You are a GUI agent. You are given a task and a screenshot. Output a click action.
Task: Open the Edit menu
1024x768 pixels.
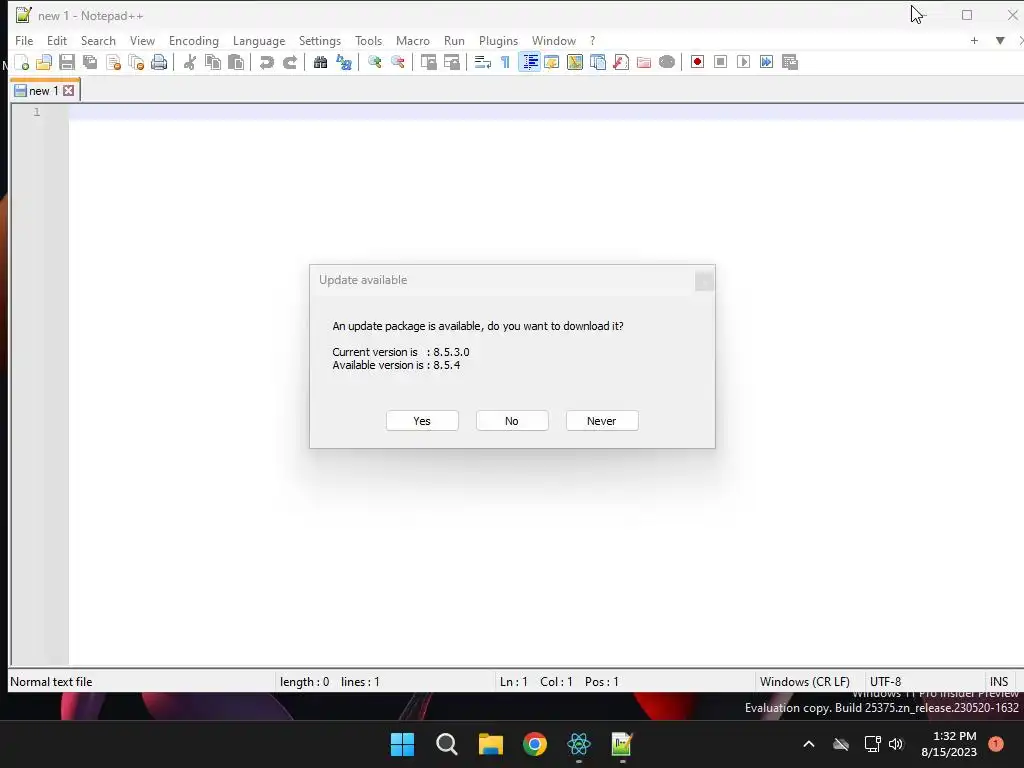click(x=57, y=40)
